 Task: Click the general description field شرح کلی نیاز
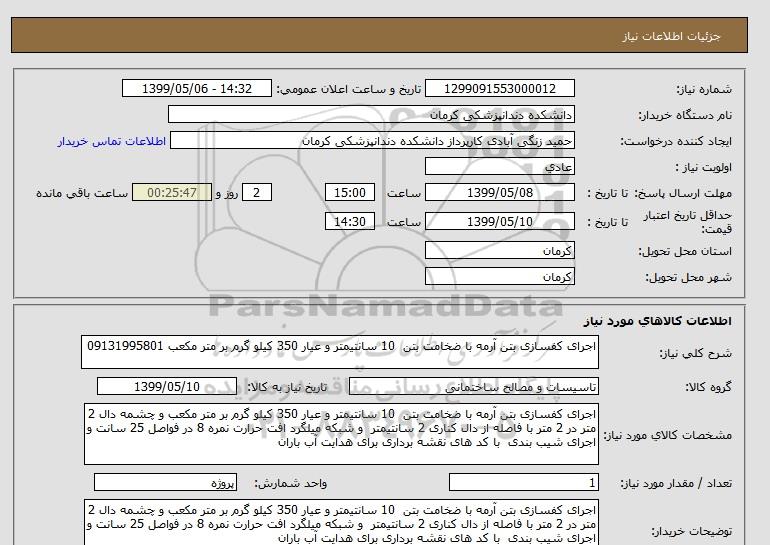tap(340, 352)
